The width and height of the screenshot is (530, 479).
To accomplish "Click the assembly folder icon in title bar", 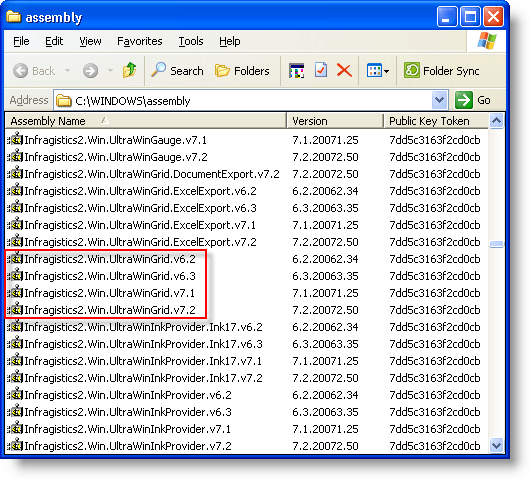I will point(14,16).
